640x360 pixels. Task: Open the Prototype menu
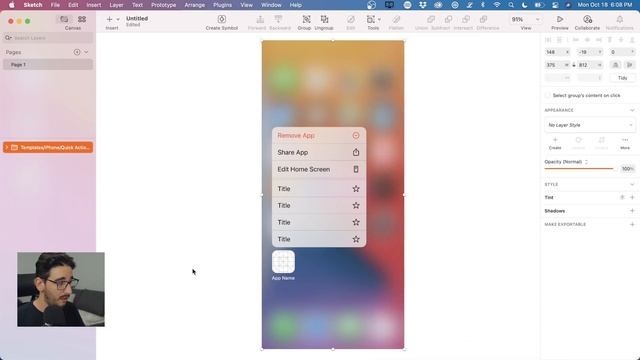[x=164, y=5]
